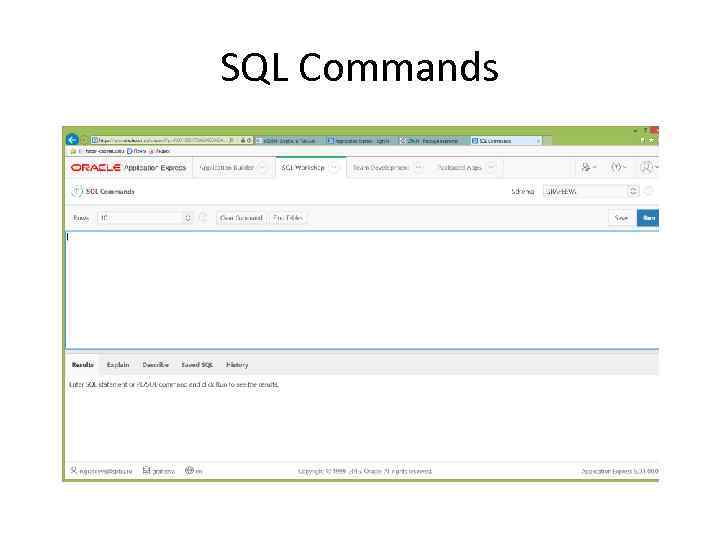Go back with the browser back arrow
The height and width of the screenshot is (540, 720).
coord(72,140)
